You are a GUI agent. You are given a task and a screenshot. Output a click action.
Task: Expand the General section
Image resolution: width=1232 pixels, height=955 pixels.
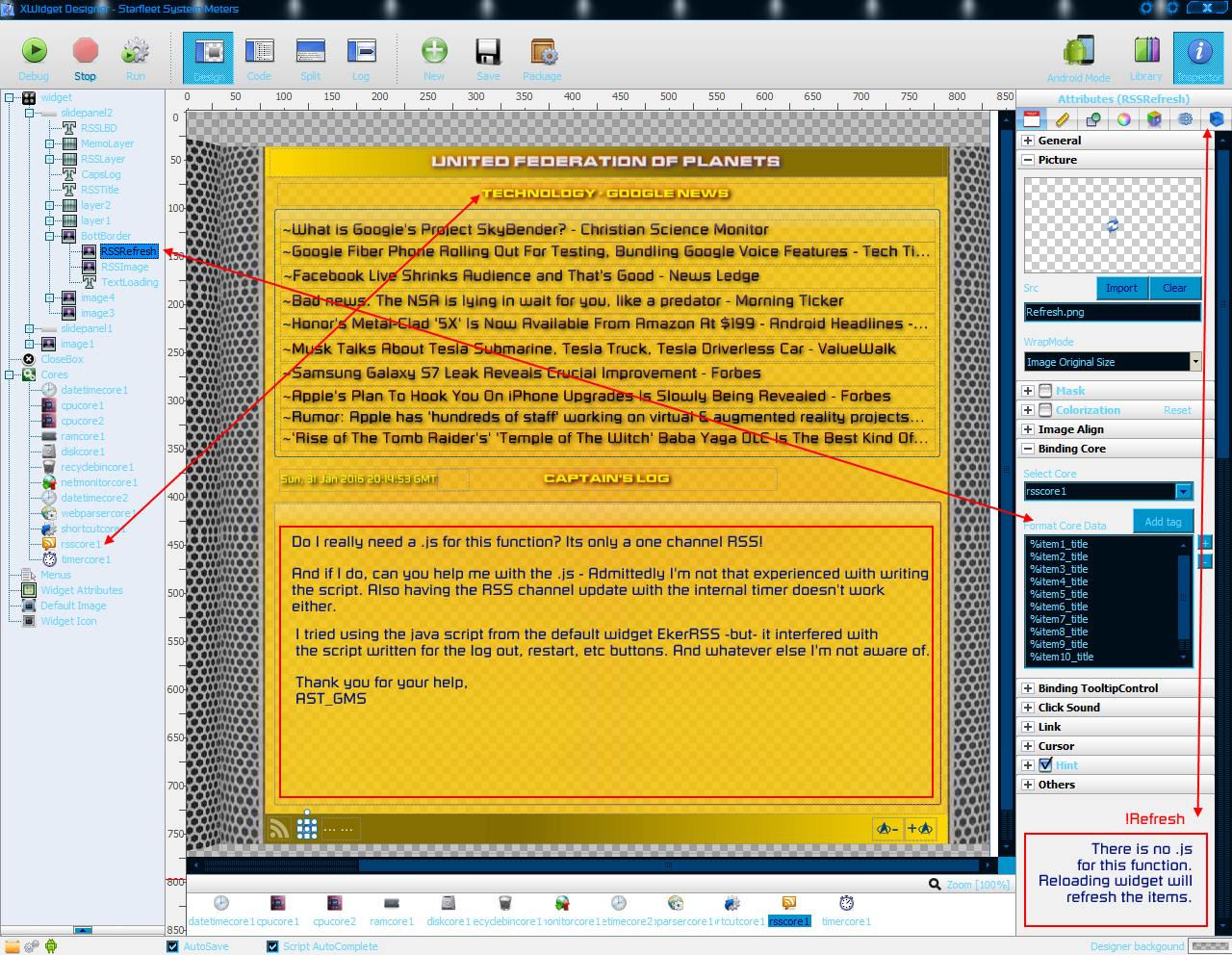[x=1028, y=141]
